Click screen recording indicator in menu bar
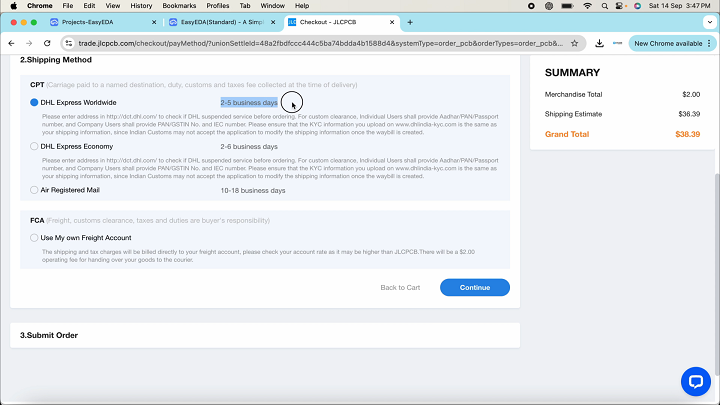Screen dimensions: 720x405 [531, 6]
